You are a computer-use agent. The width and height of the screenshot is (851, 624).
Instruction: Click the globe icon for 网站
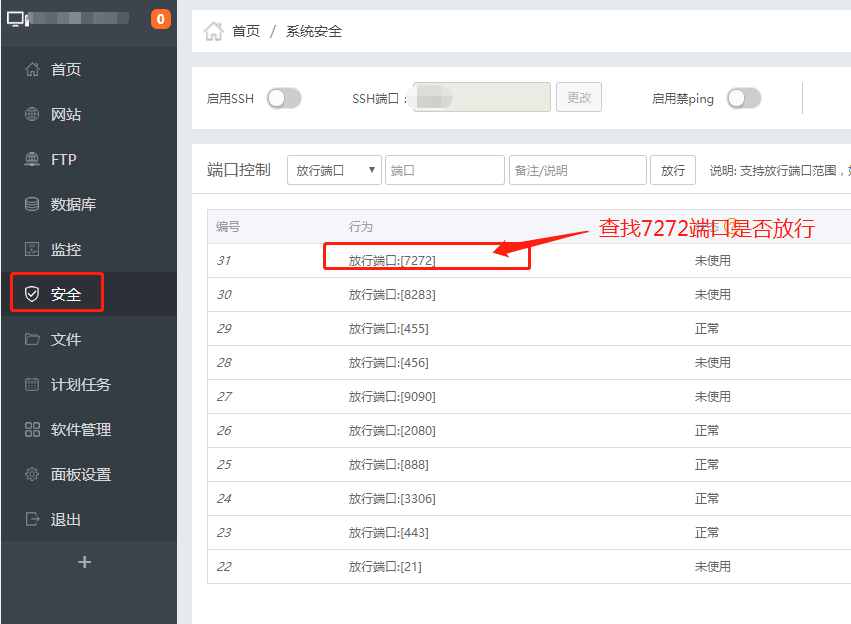pos(32,114)
